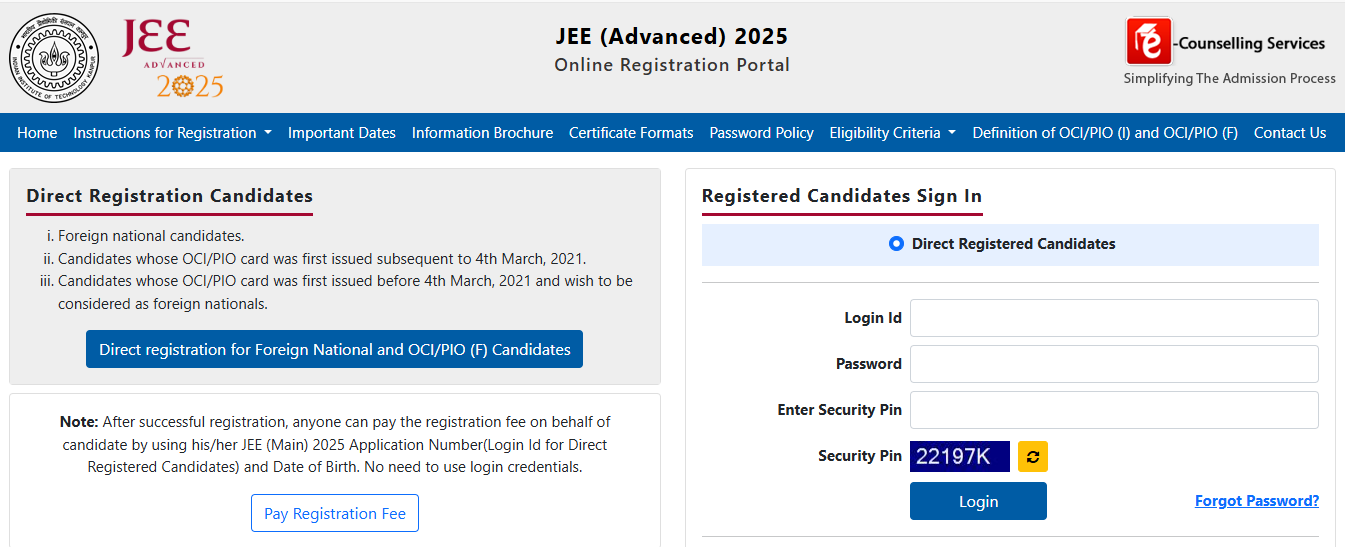View the Password Policy page
Image resolution: width=1345 pixels, height=547 pixels.
(761, 133)
